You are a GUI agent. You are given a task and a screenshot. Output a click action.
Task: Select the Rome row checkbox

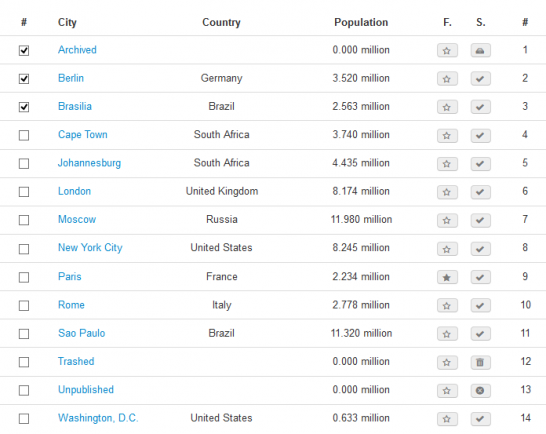coord(24,305)
